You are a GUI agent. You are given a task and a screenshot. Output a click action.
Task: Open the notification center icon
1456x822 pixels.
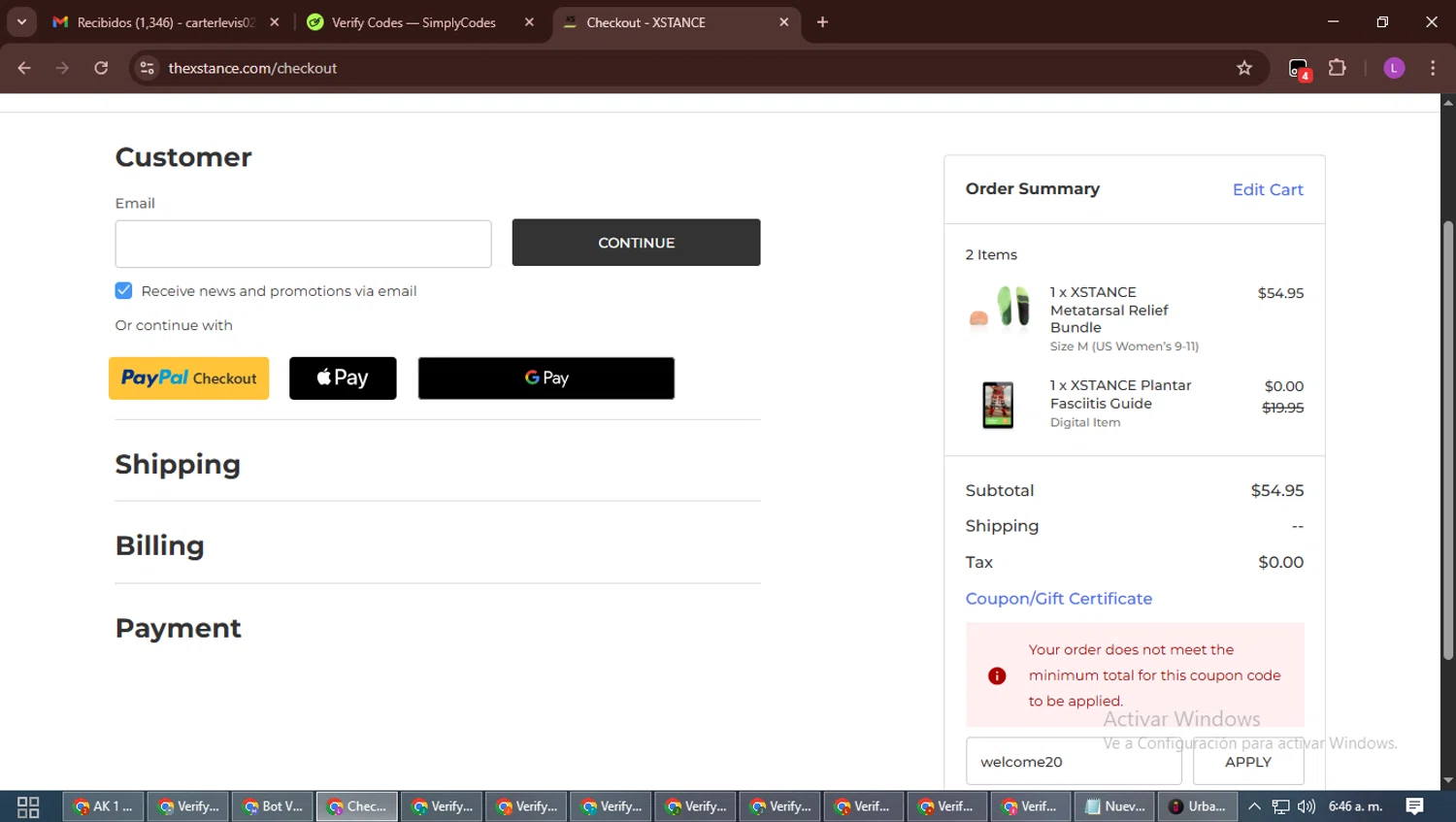[1415, 806]
